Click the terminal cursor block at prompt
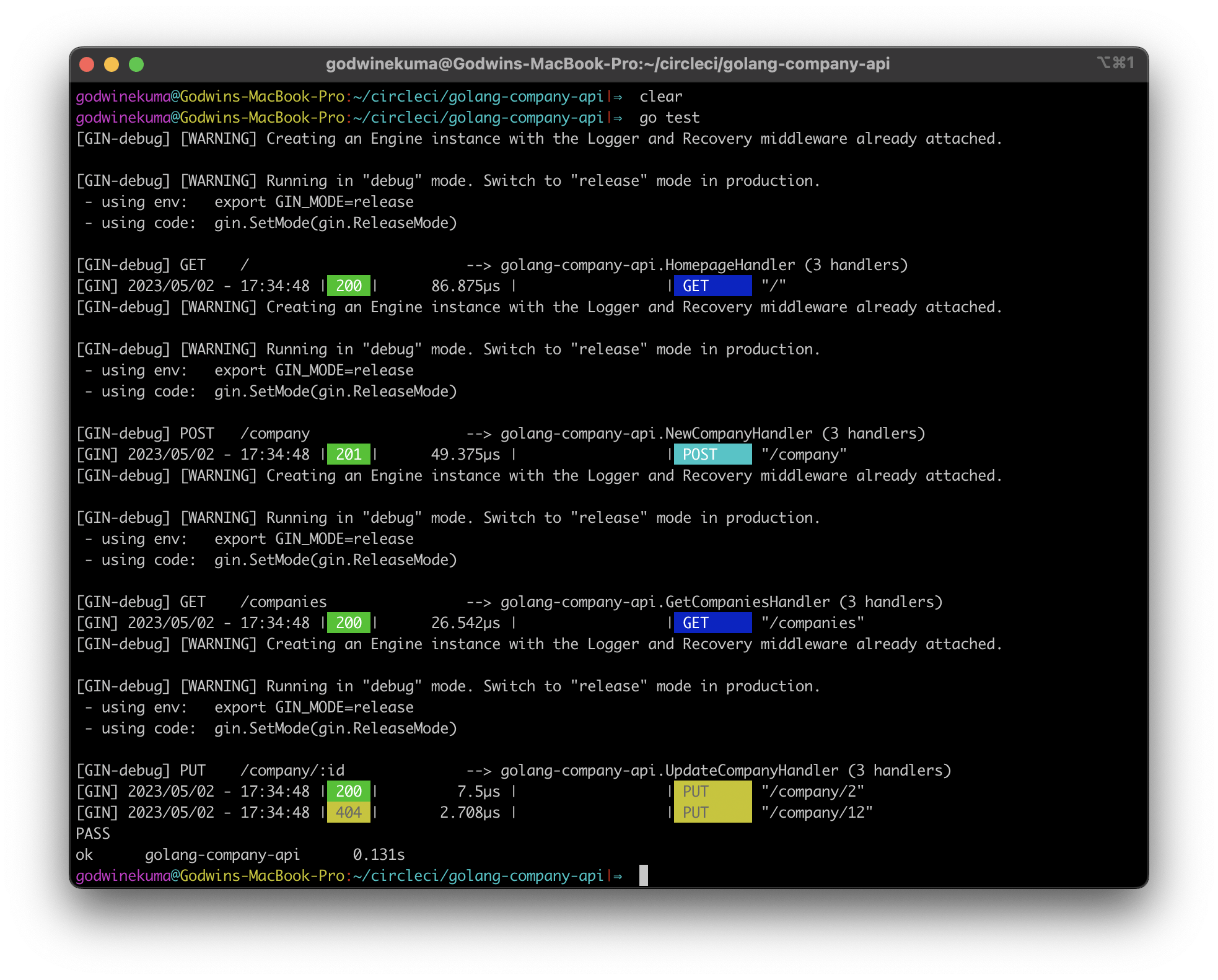The image size is (1218, 980). (x=644, y=875)
